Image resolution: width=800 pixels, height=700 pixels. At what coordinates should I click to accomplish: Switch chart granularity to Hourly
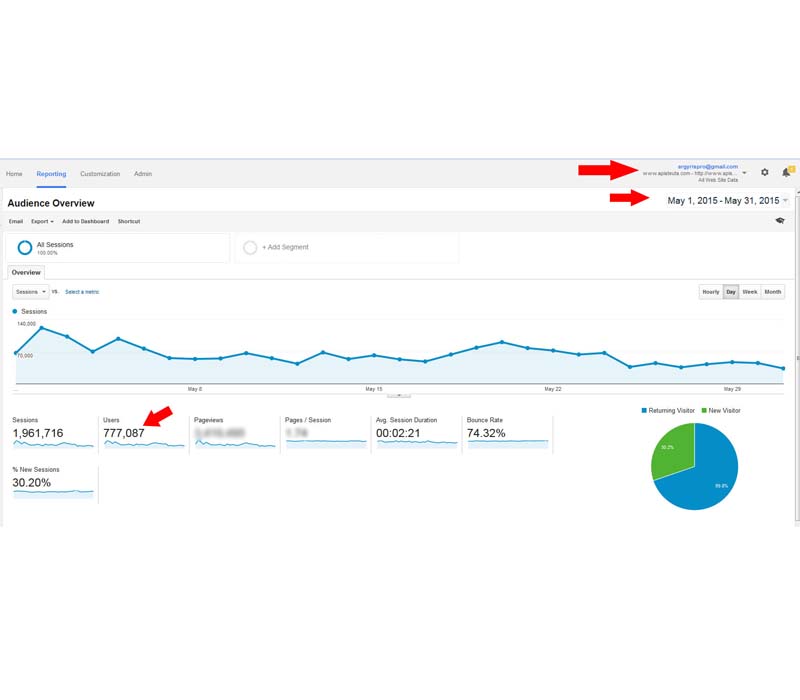point(710,292)
